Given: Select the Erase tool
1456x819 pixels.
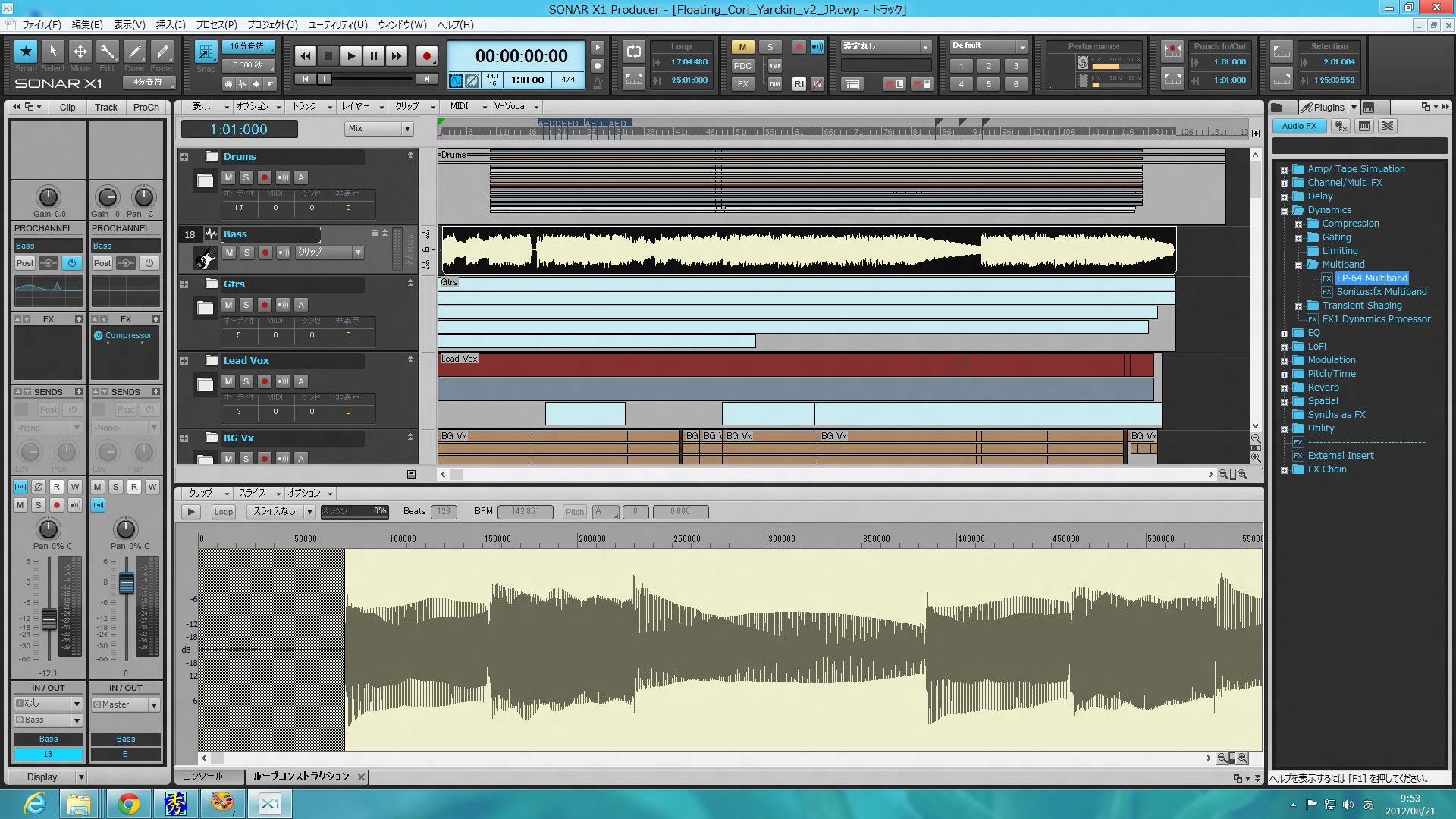Looking at the screenshot, I should coord(162,52).
